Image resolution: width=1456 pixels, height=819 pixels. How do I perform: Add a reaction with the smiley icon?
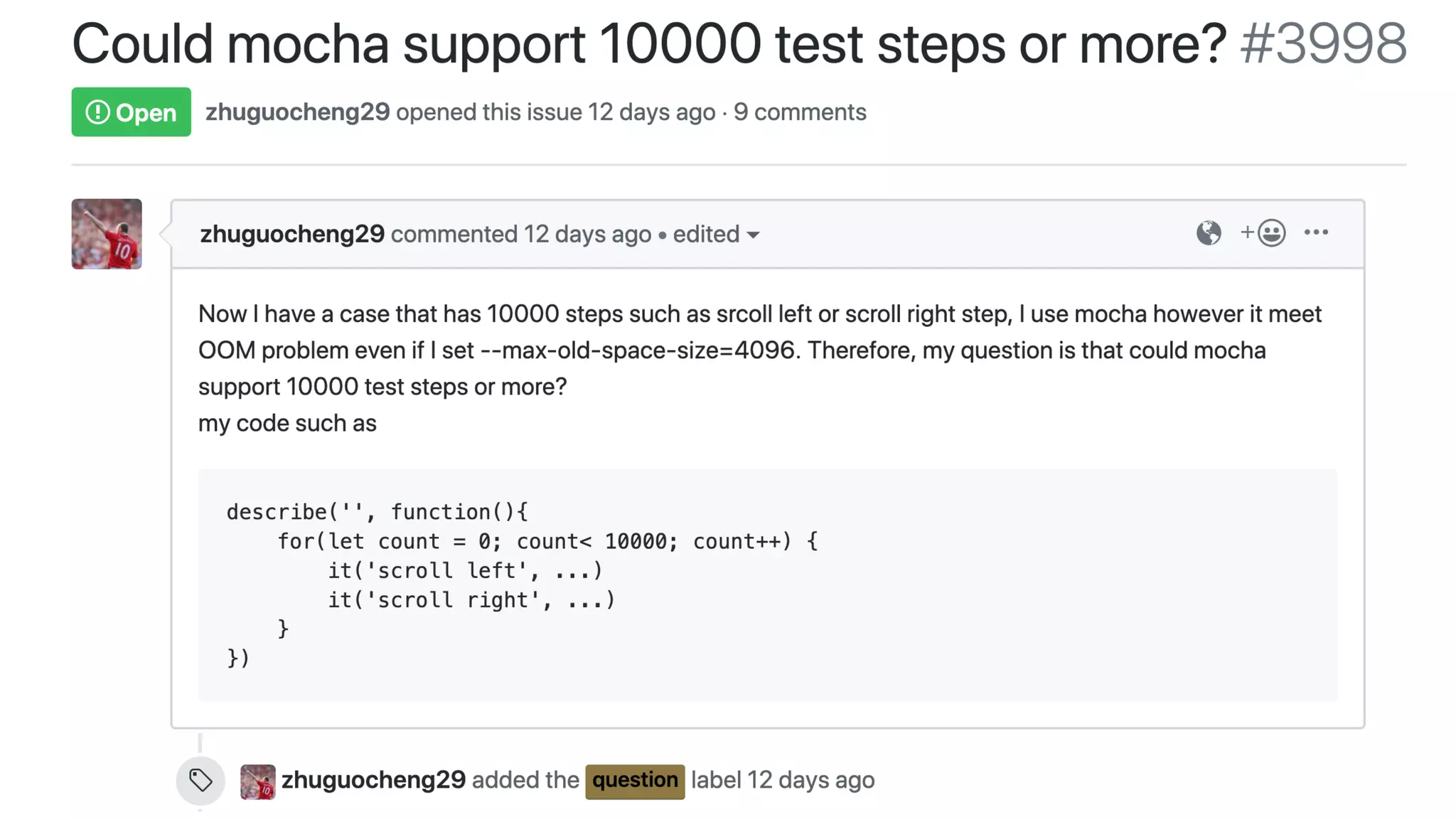pyautogui.click(x=1263, y=233)
